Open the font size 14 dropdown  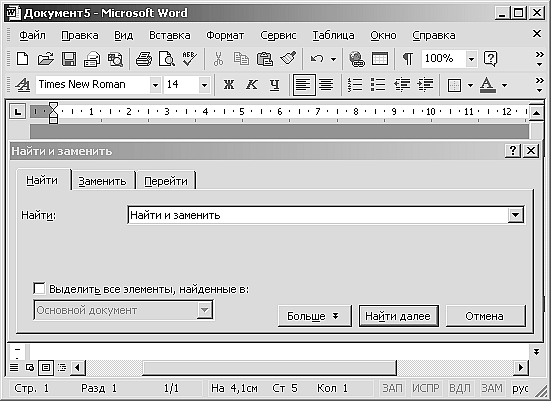(204, 85)
